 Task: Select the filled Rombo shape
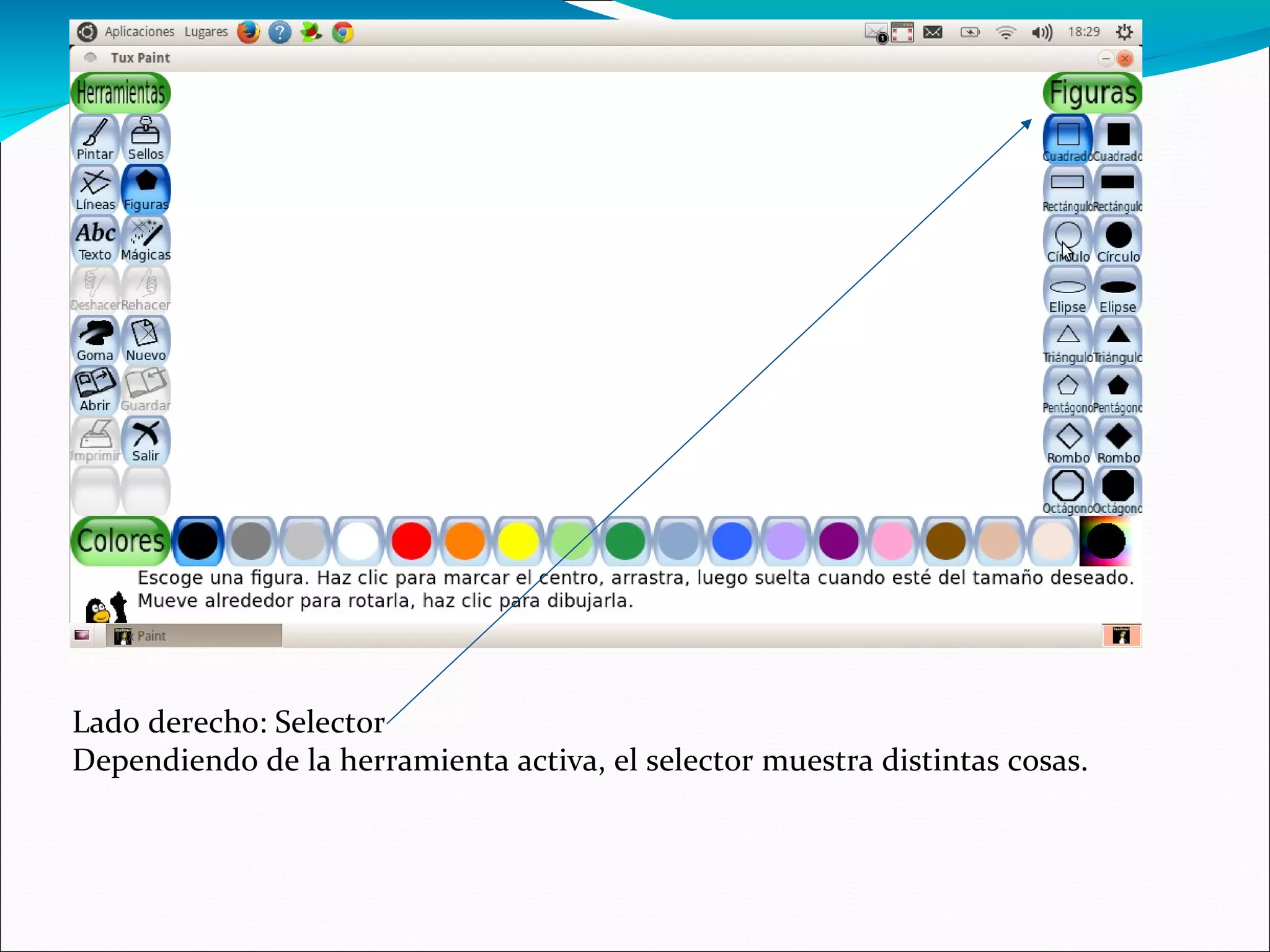pyautogui.click(x=1117, y=441)
